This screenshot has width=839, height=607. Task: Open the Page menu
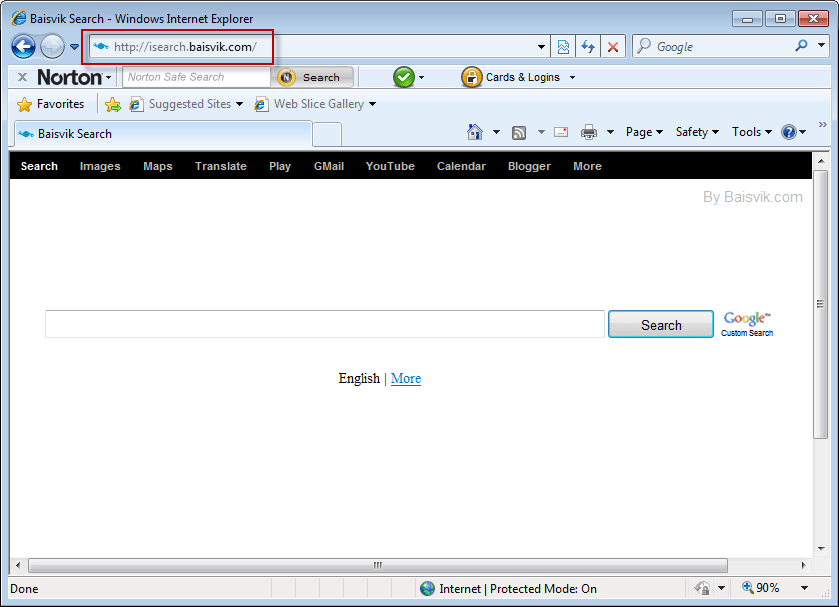click(644, 132)
